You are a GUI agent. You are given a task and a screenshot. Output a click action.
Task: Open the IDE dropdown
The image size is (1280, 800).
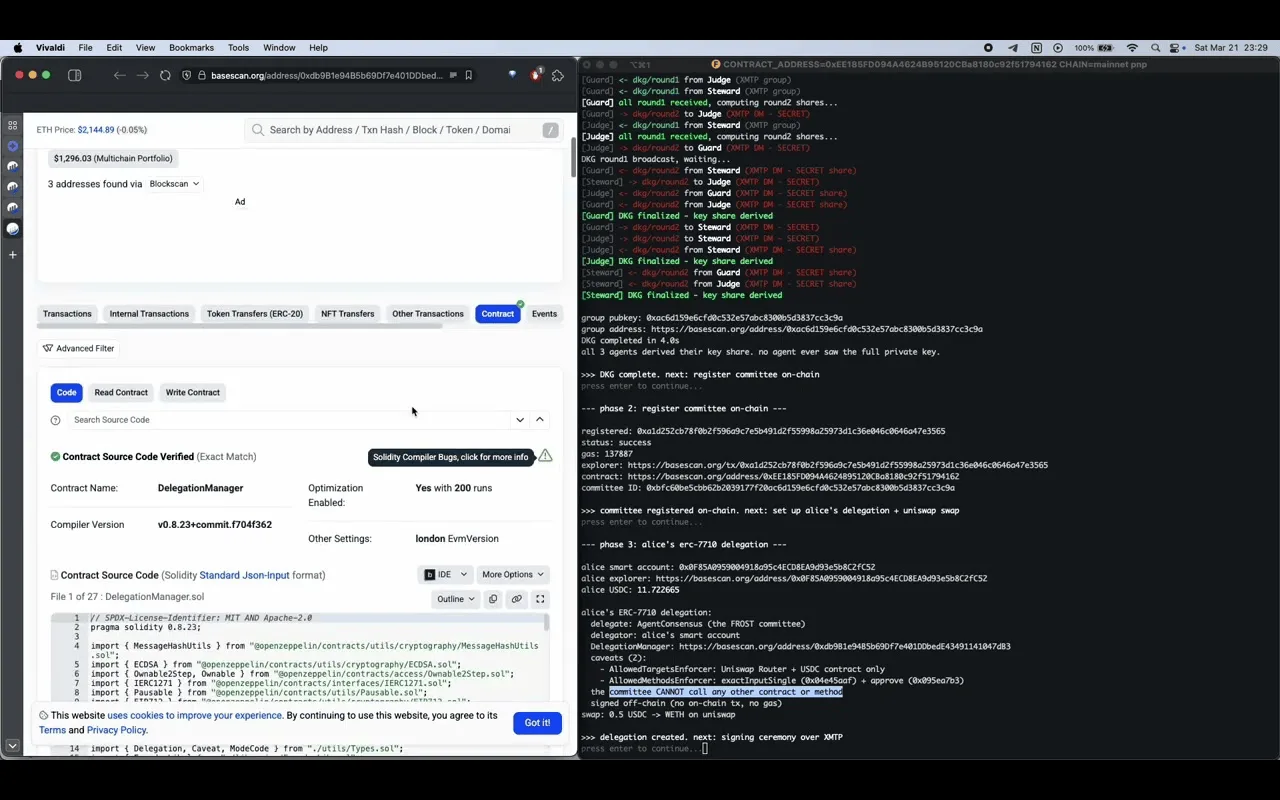click(445, 575)
